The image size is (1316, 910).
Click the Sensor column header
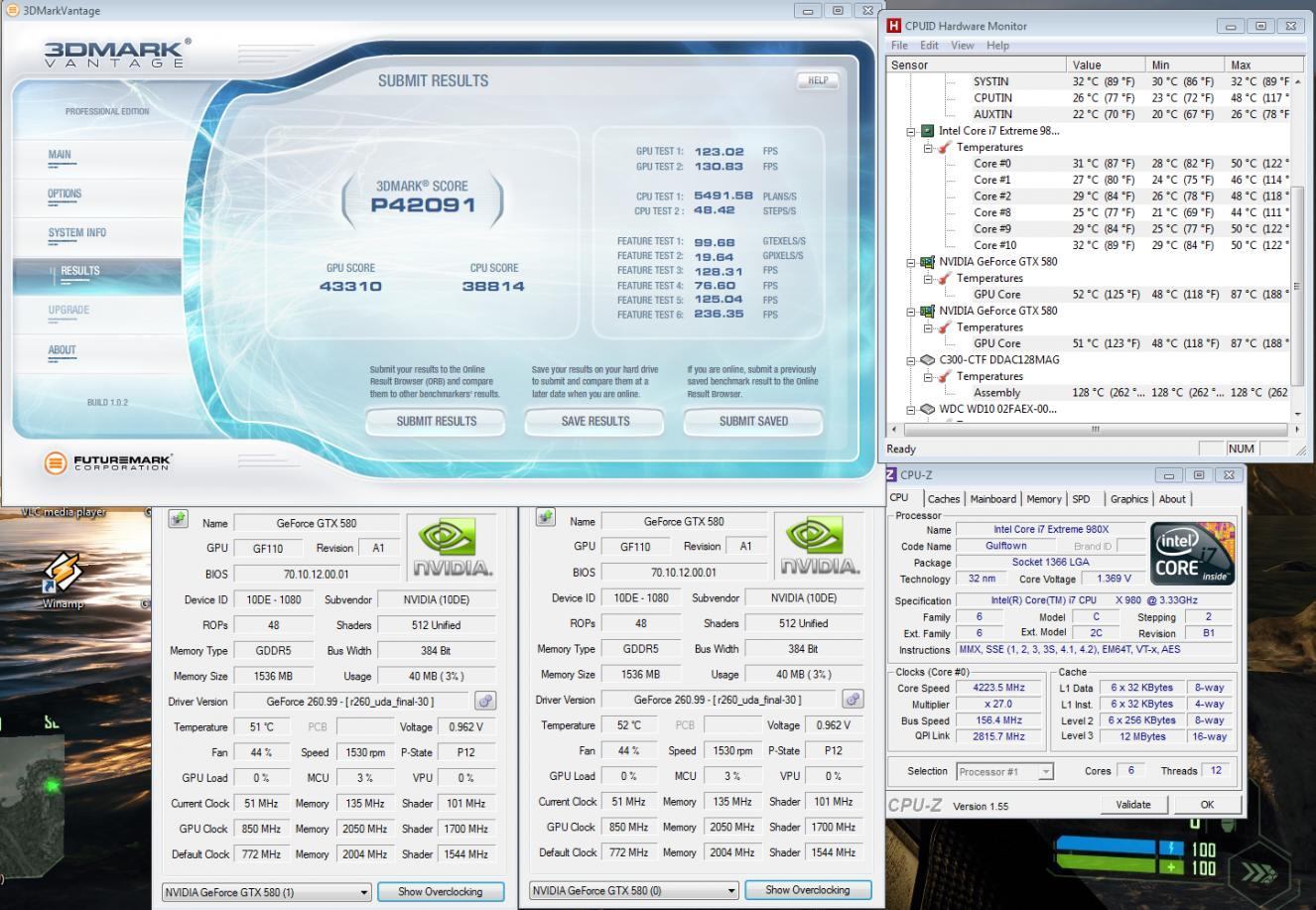tap(977, 65)
